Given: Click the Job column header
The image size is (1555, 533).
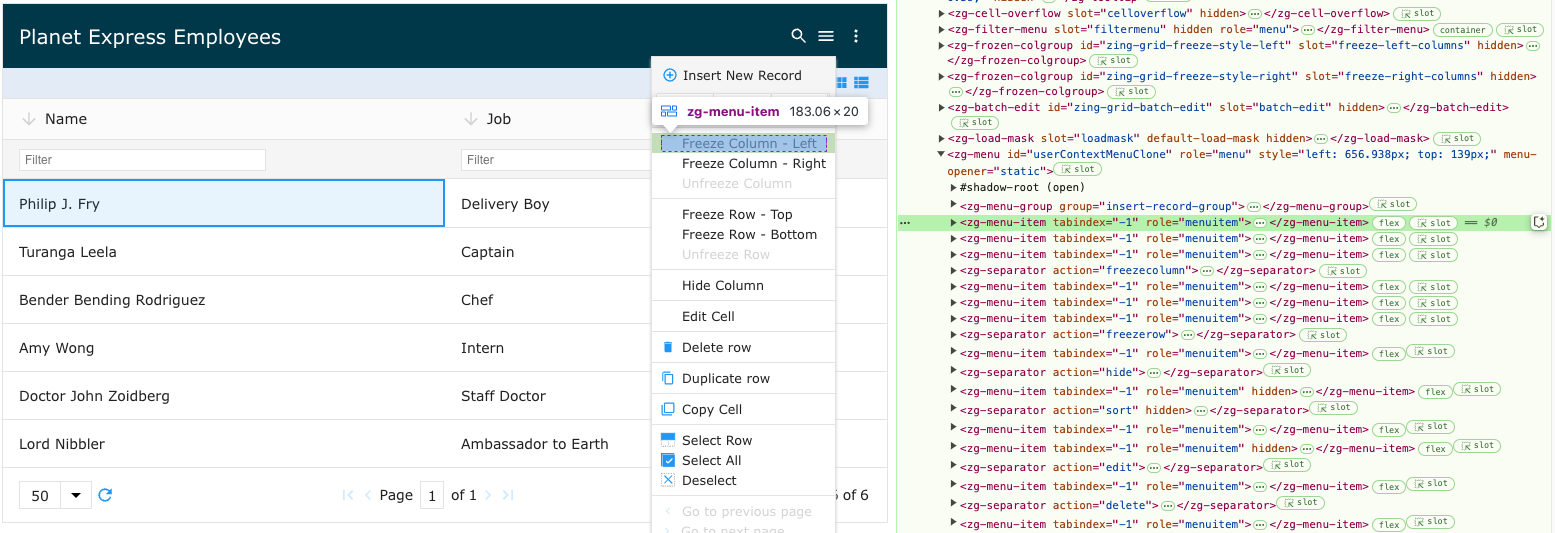Looking at the screenshot, I should (548, 119).
